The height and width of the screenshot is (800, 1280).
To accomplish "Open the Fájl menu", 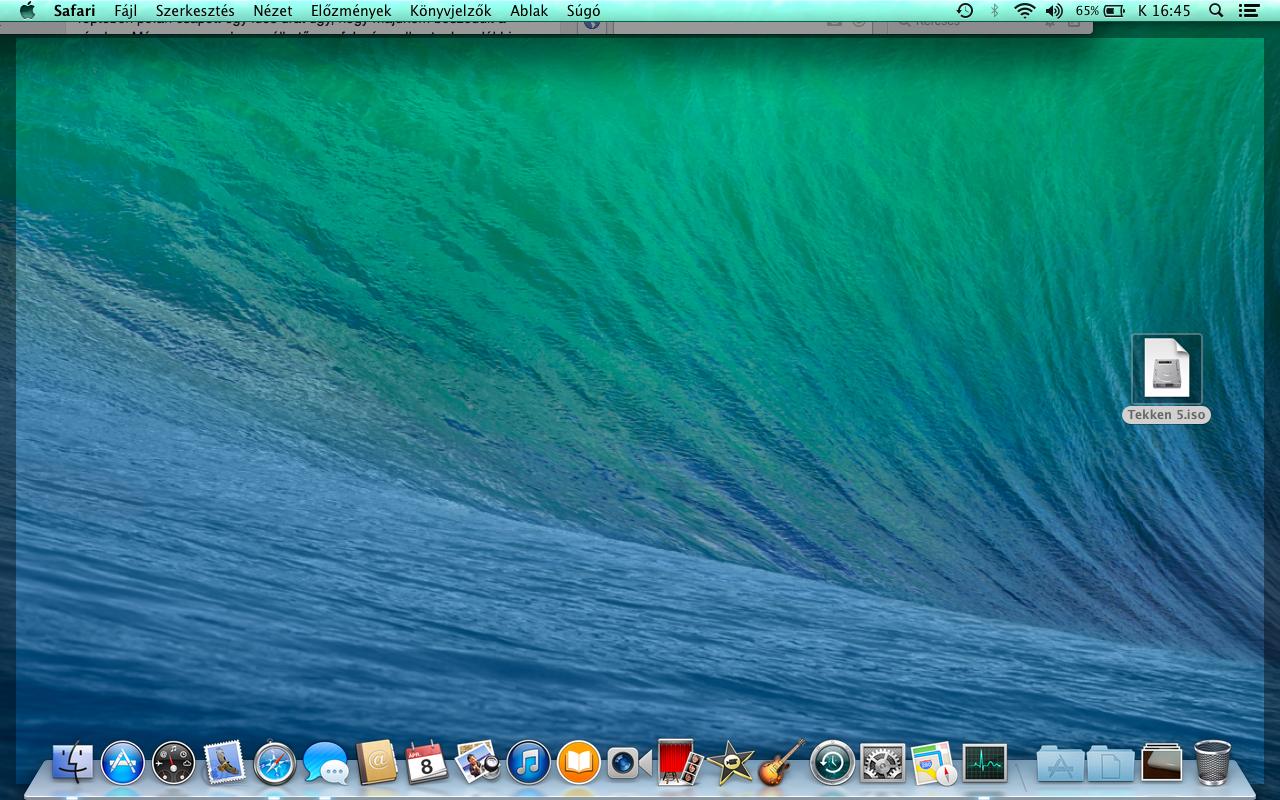I will [x=125, y=10].
